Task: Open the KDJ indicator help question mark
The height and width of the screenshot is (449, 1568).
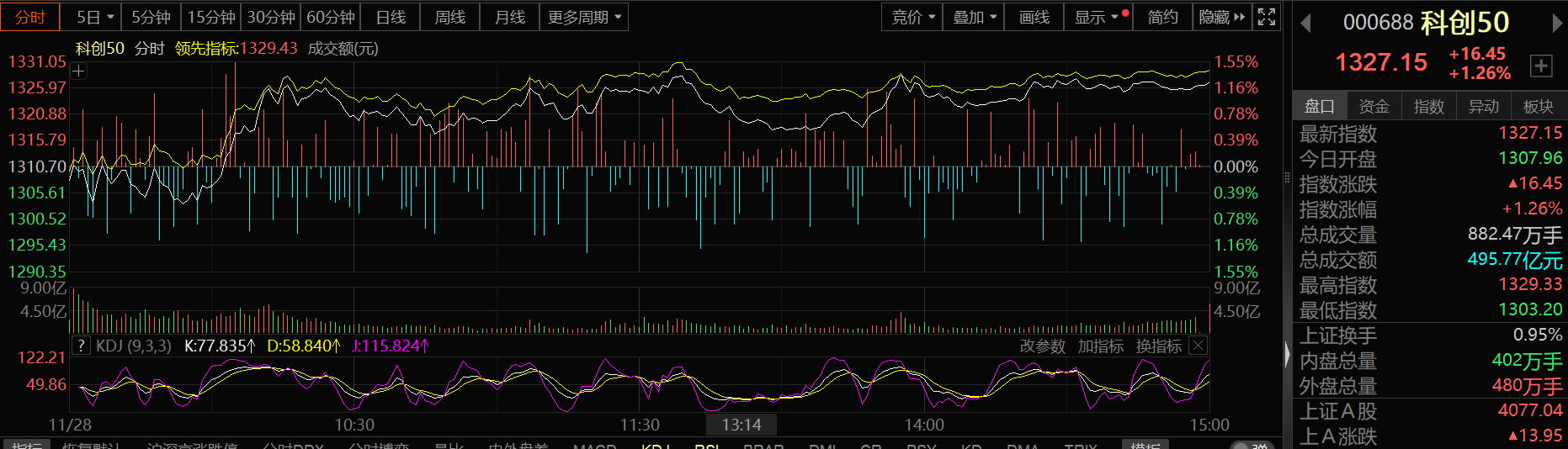Action: 81,346
